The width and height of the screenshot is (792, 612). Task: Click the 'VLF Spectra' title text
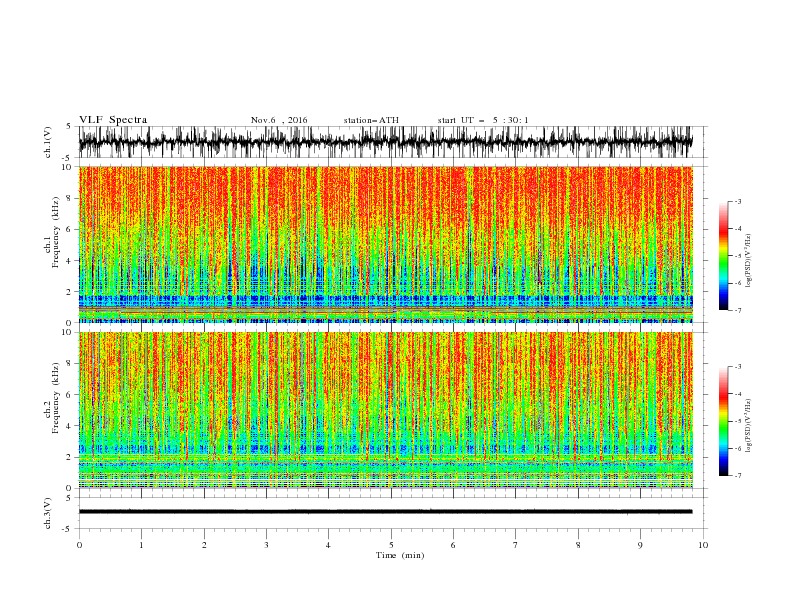click(113, 120)
